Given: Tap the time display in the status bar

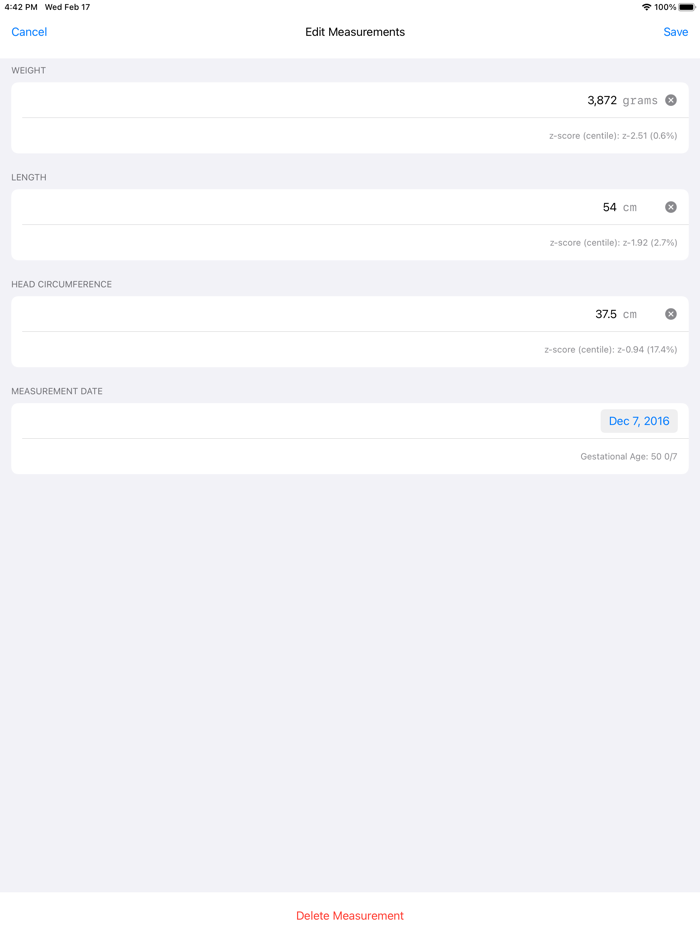Looking at the screenshot, I should (20, 6).
